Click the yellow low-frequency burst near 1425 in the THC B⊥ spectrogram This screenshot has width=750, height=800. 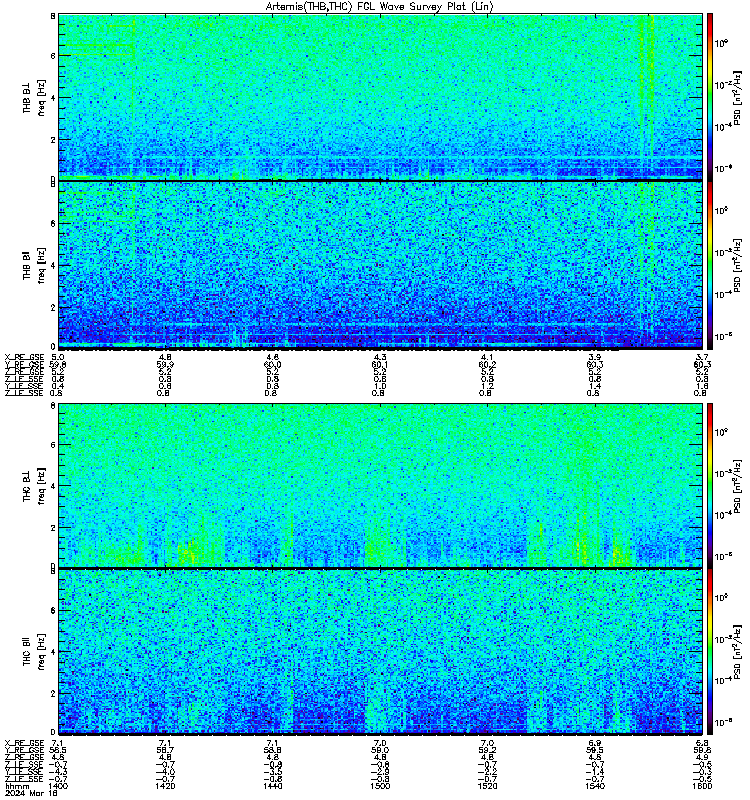click(189, 553)
